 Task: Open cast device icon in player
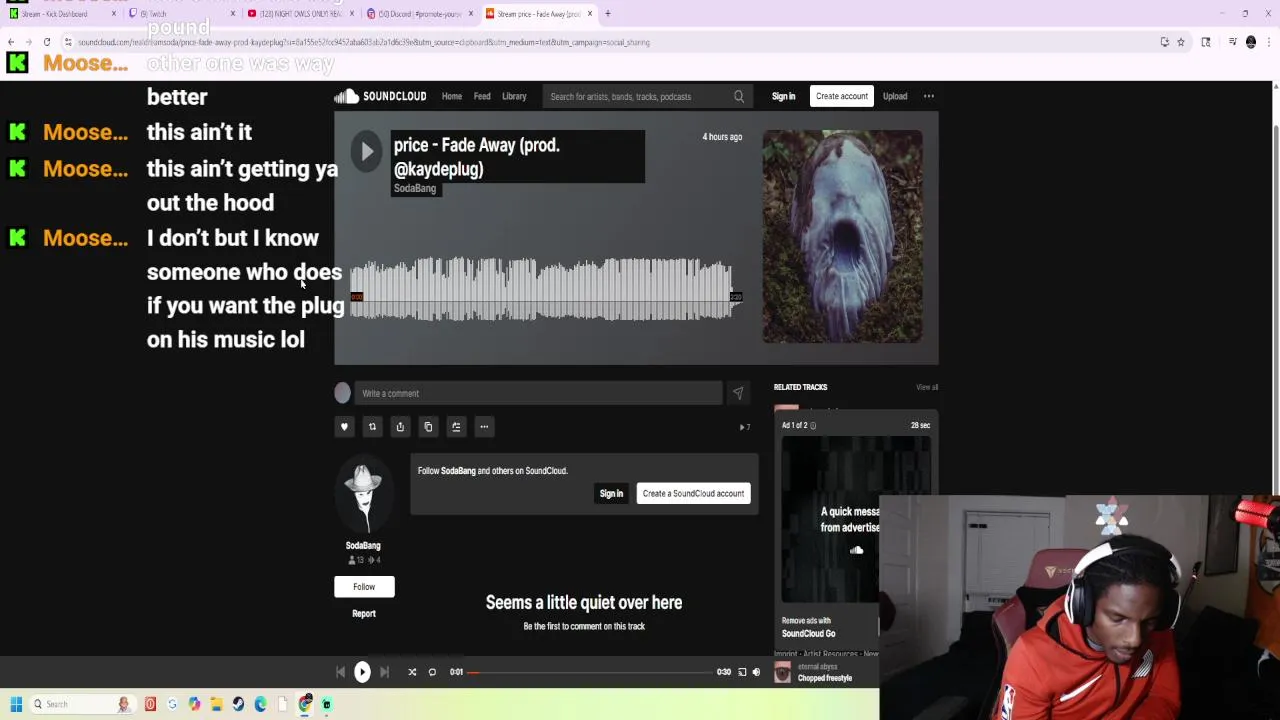742,672
